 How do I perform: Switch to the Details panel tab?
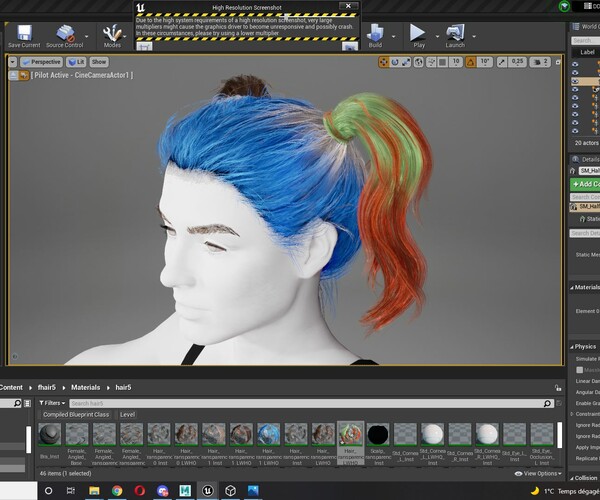pyautogui.click(x=585, y=159)
